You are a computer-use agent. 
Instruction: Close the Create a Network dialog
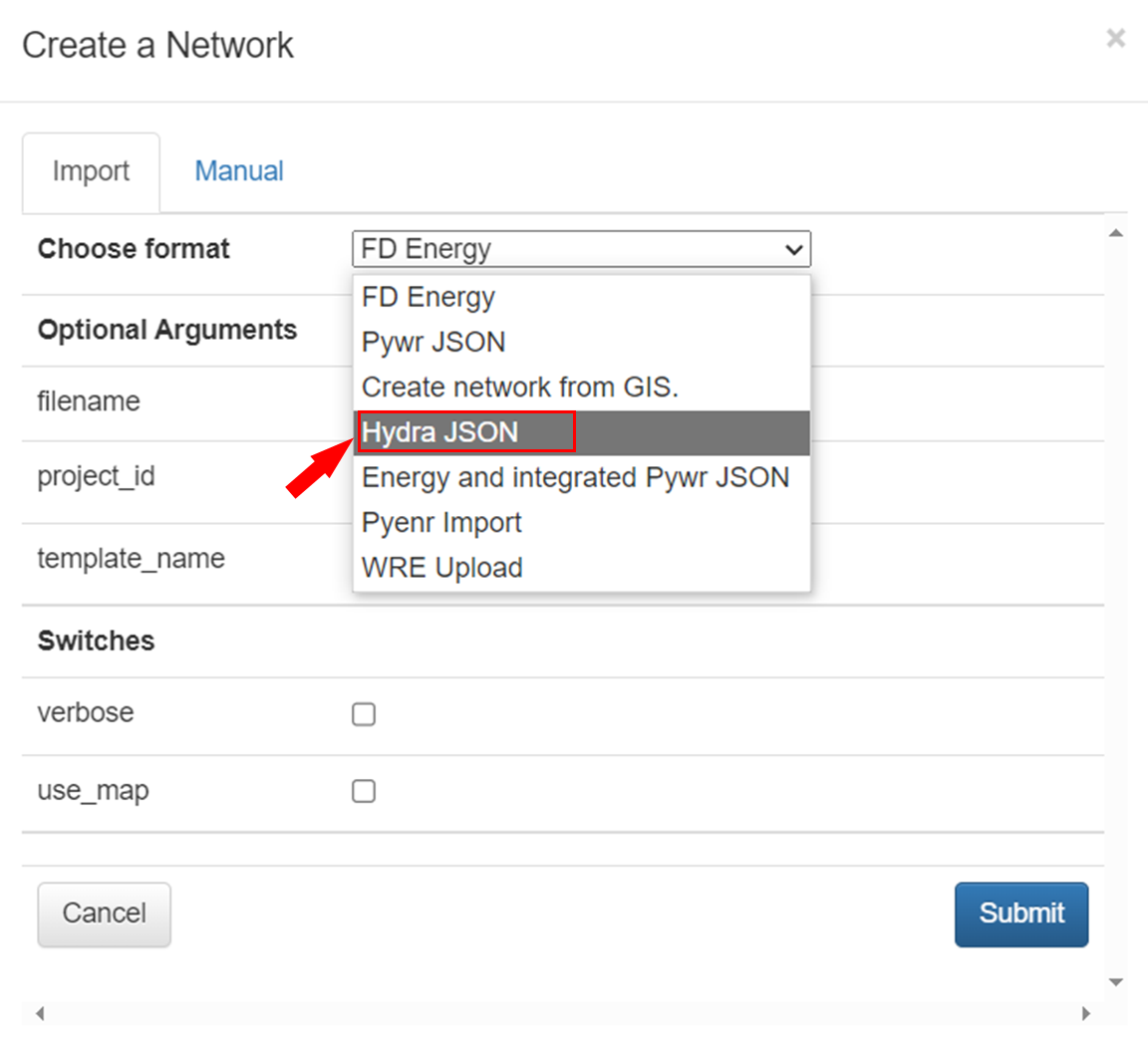pos(1115,39)
